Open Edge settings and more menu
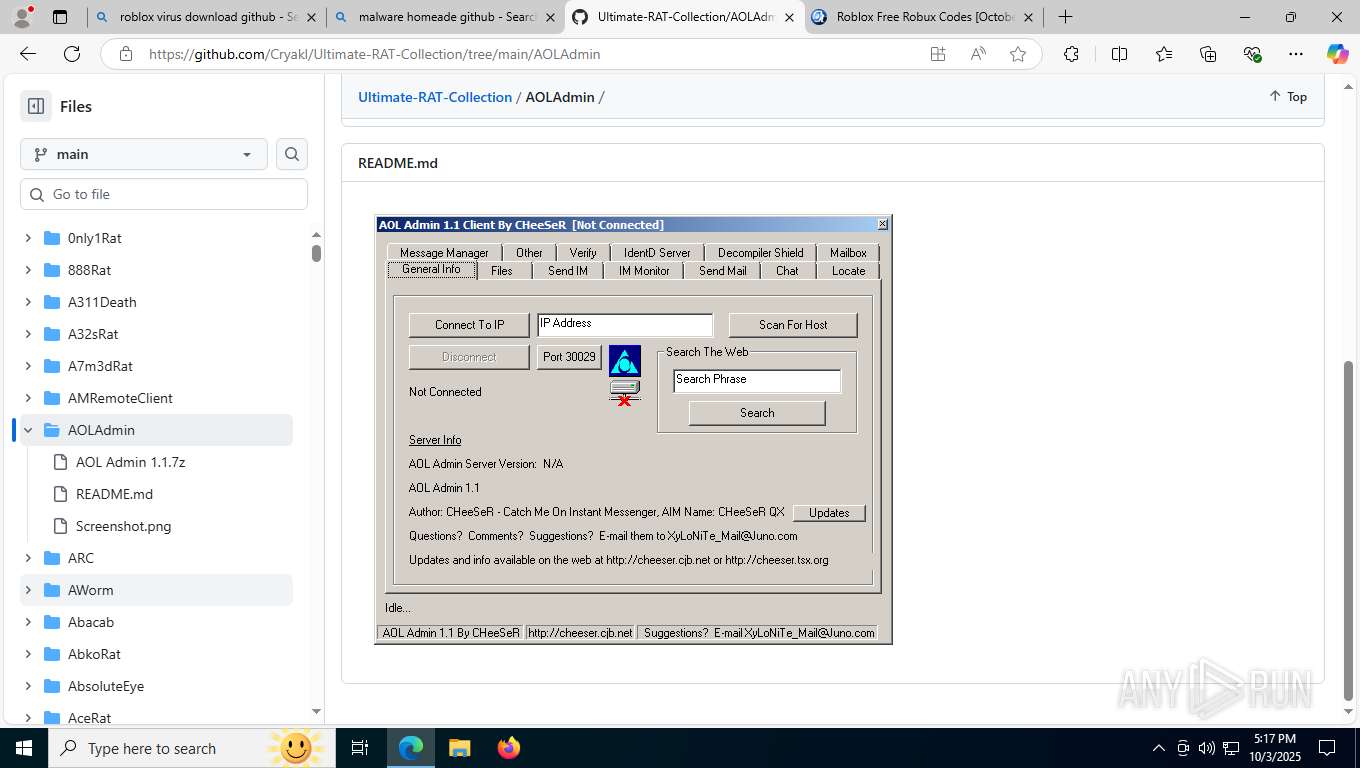 (x=1296, y=54)
